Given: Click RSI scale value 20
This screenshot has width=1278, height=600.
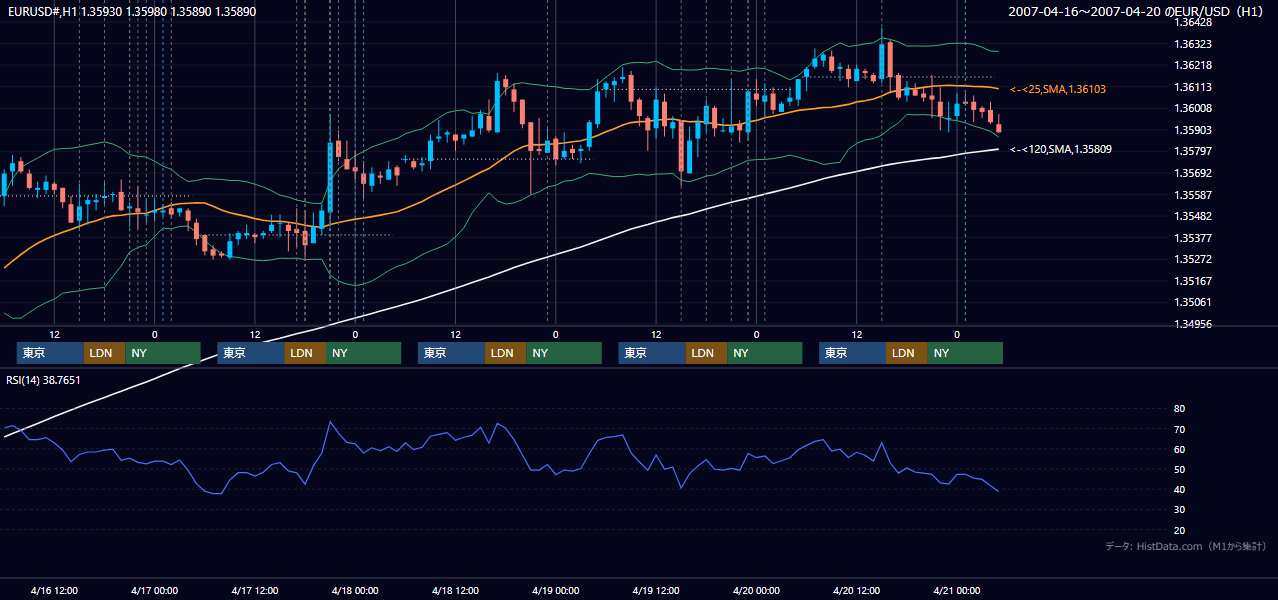Looking at the screenshot, I should point(1179,530).
